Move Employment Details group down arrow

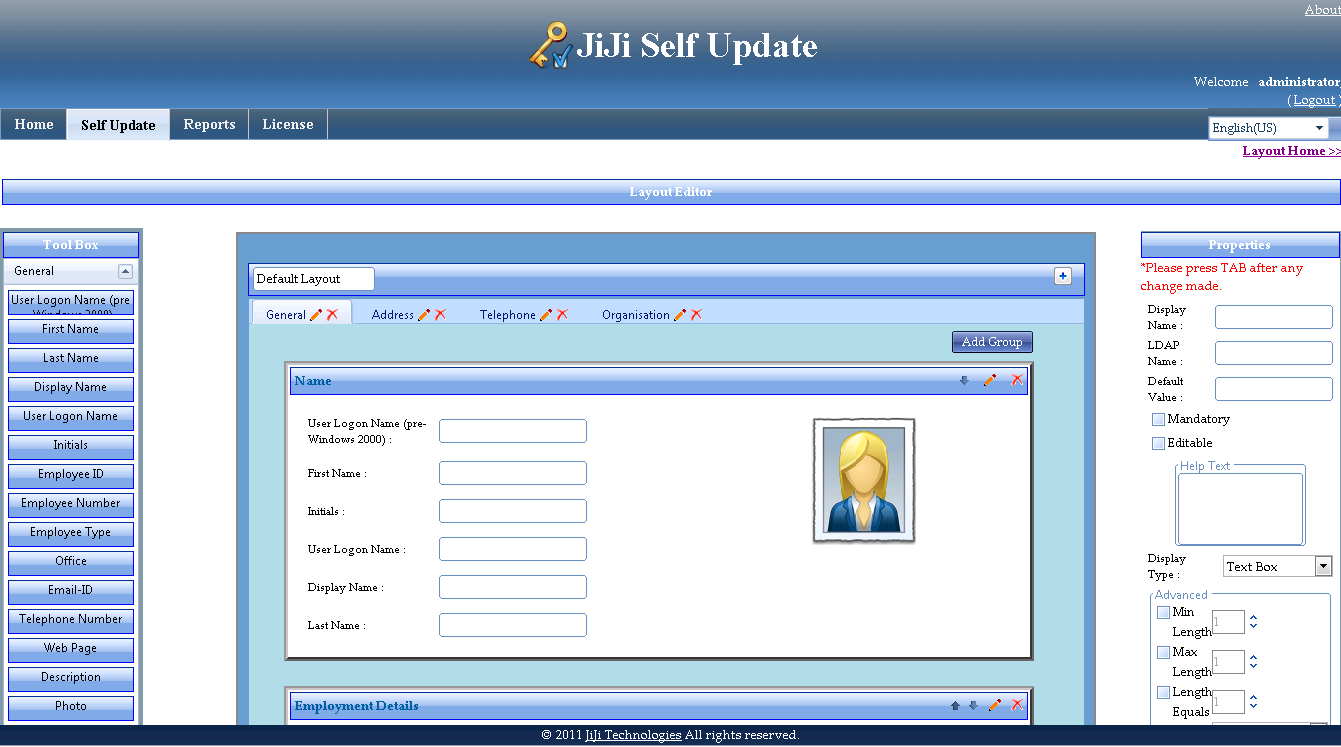coord(973,705)
